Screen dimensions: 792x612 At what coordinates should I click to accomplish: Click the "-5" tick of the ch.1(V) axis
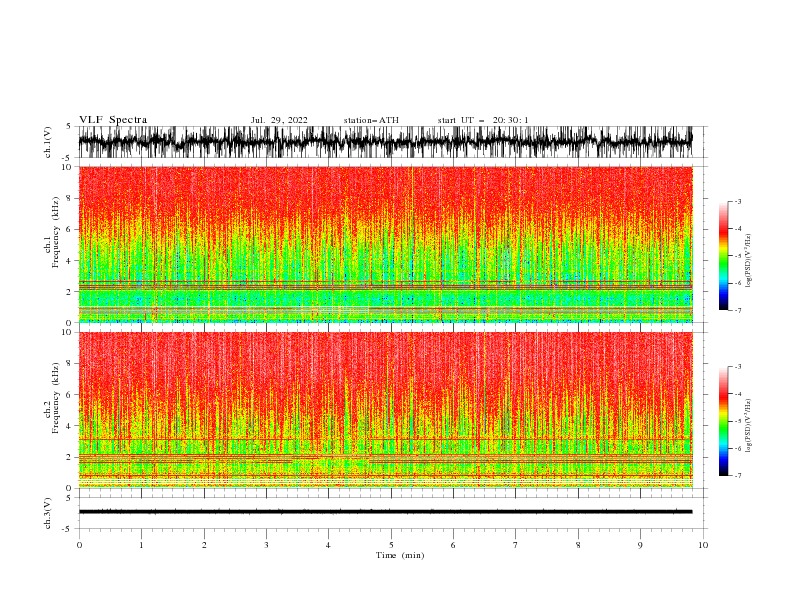coord(68,158)
